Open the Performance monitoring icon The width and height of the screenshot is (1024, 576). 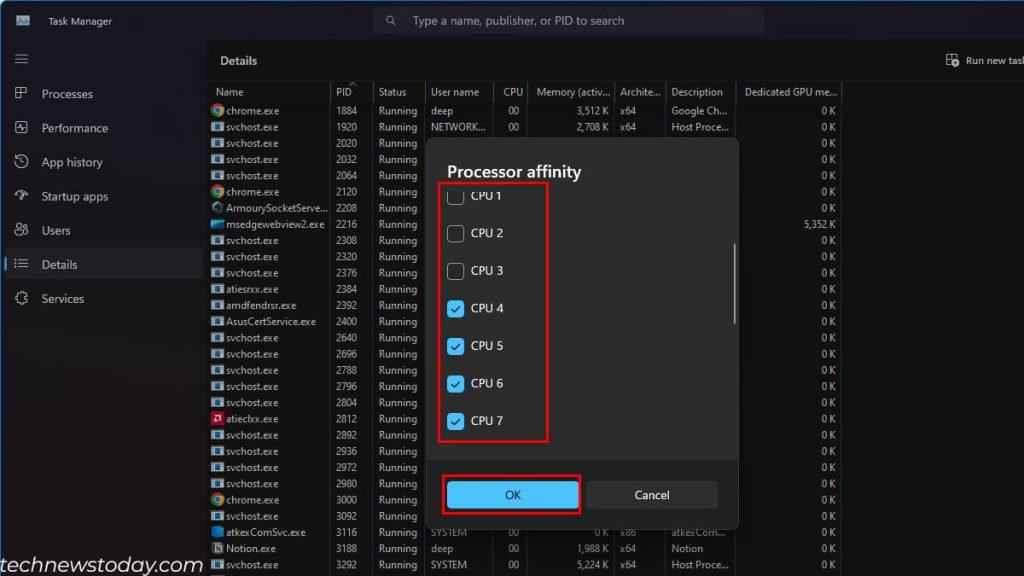coord(19,127)
